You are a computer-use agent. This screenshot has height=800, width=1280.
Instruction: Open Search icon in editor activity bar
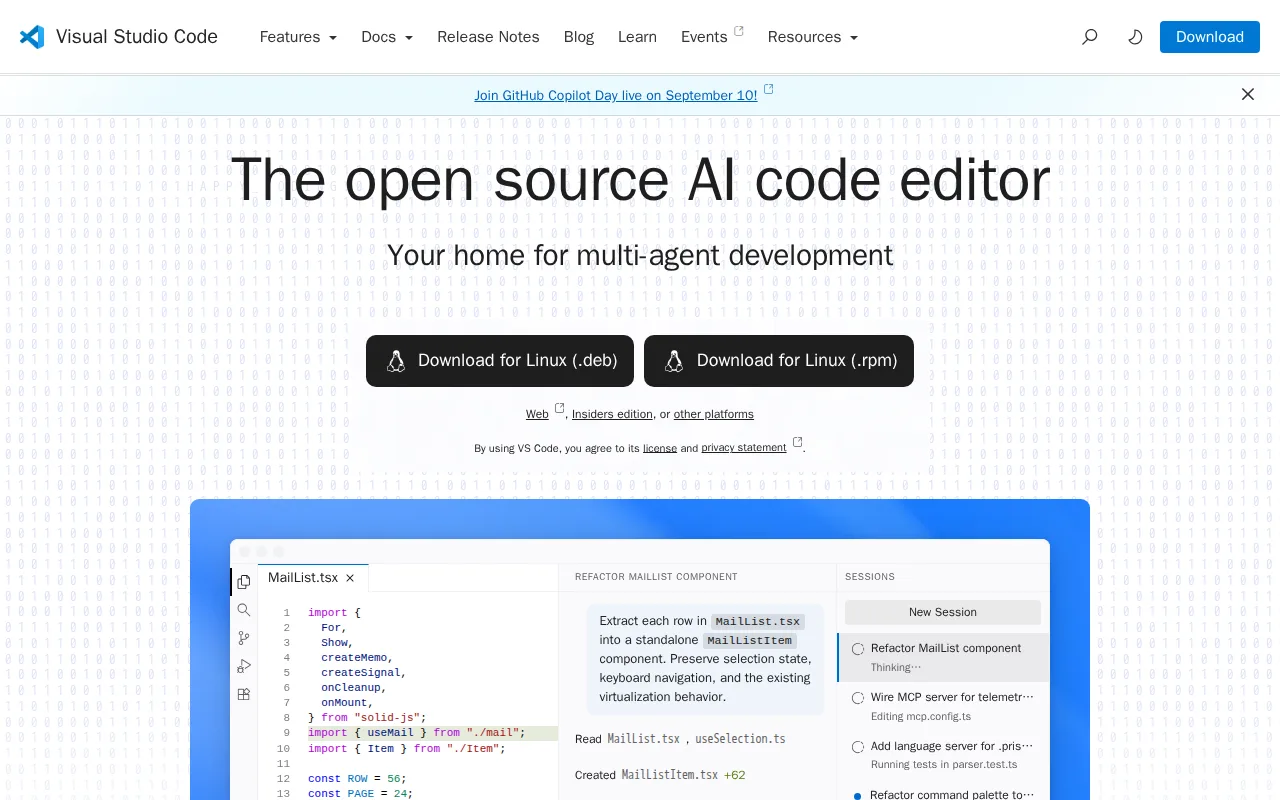244,609
